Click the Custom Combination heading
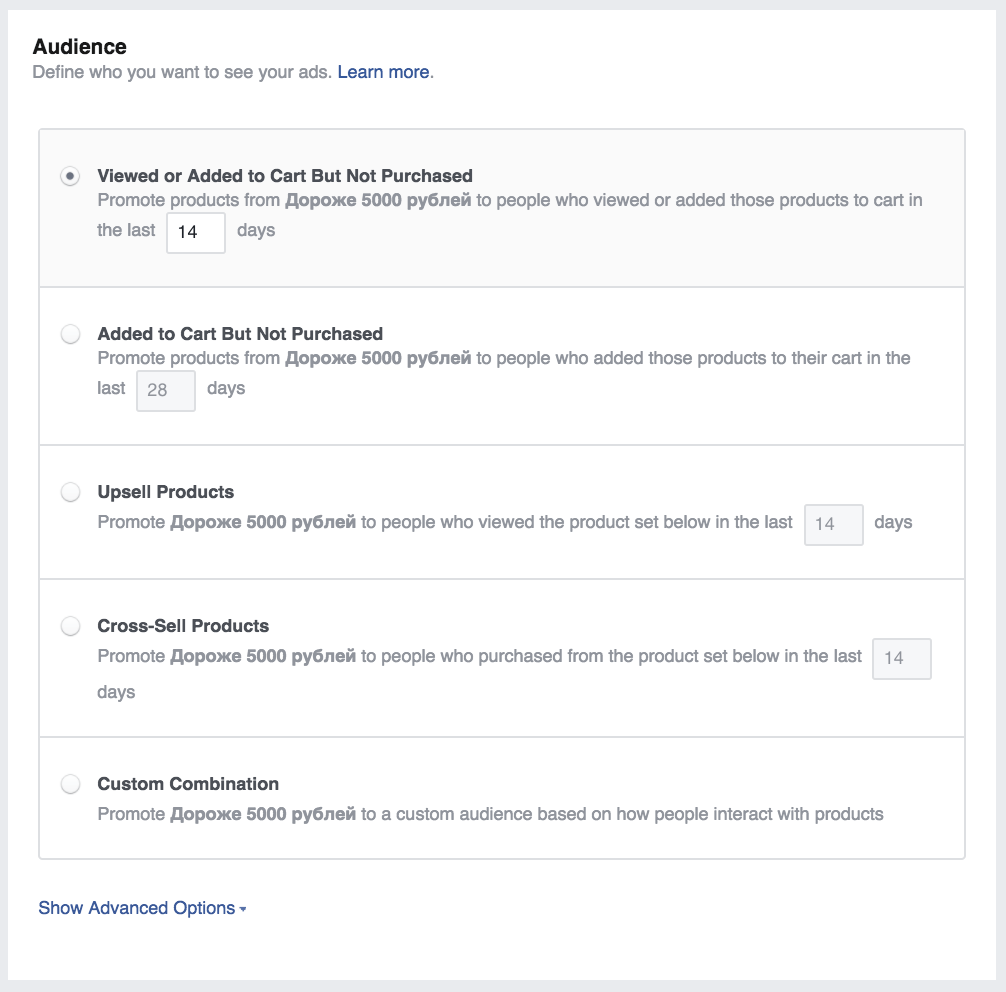This screenshot has width=1006, height=992. (188, 784)
